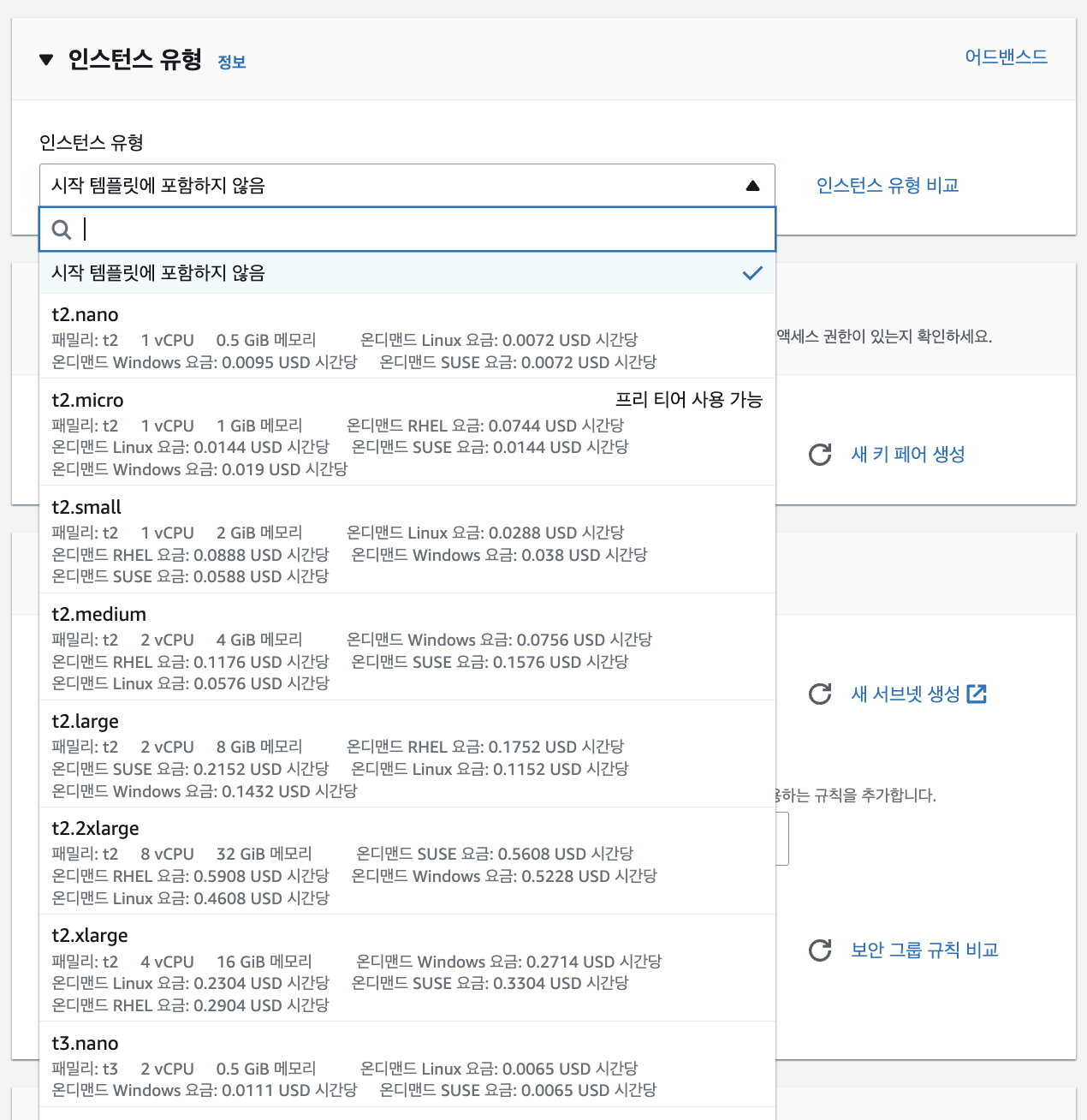1087x1120 pixels.
Task: Click the instance type search field
Action: [x=407, y=229]
